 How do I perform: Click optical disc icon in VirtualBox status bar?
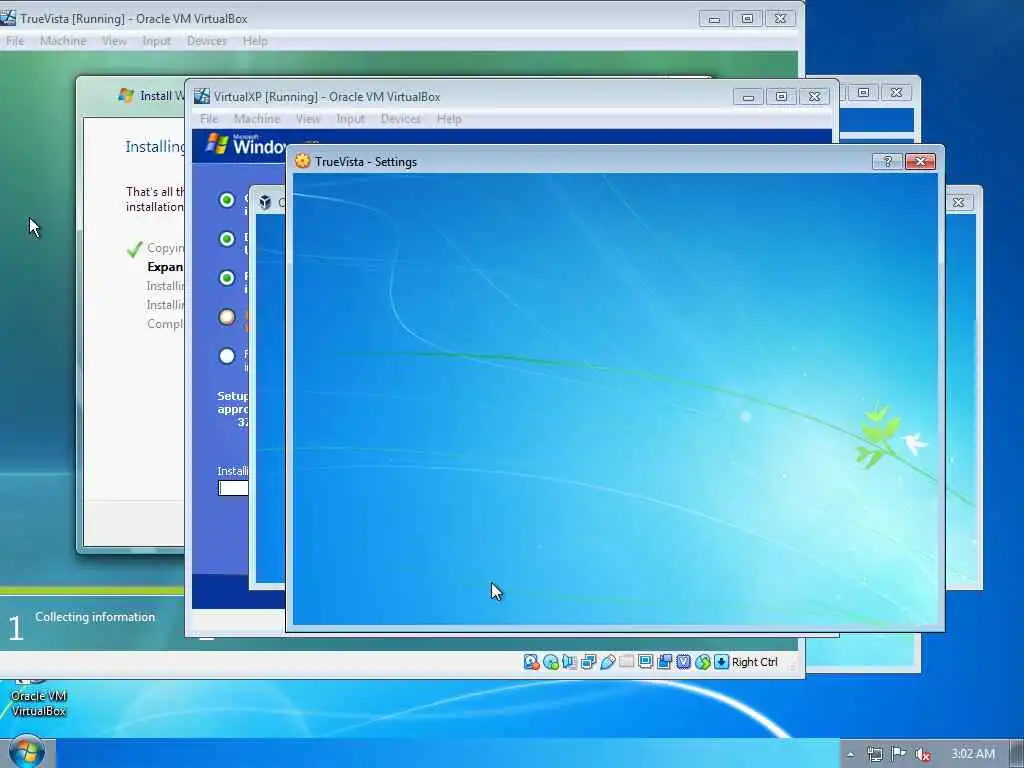tap(551, 662)
